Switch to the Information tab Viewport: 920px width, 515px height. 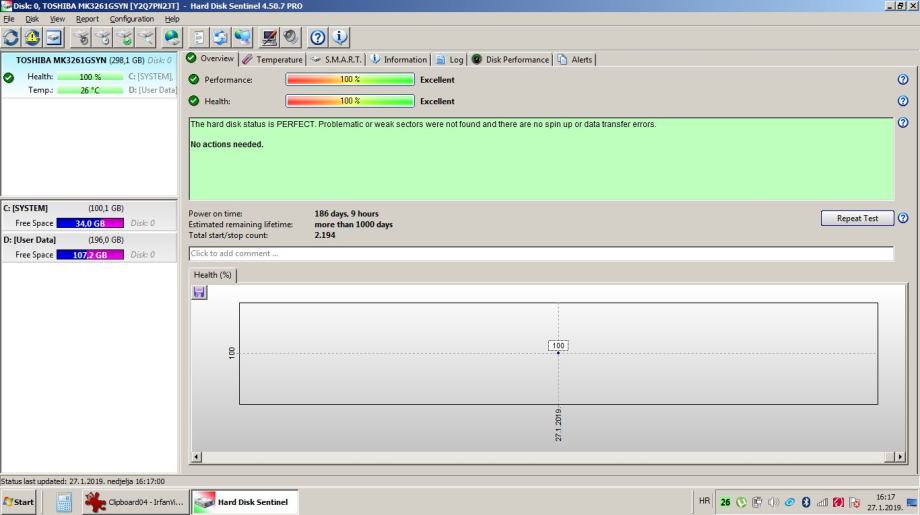[x=398, y=59]
